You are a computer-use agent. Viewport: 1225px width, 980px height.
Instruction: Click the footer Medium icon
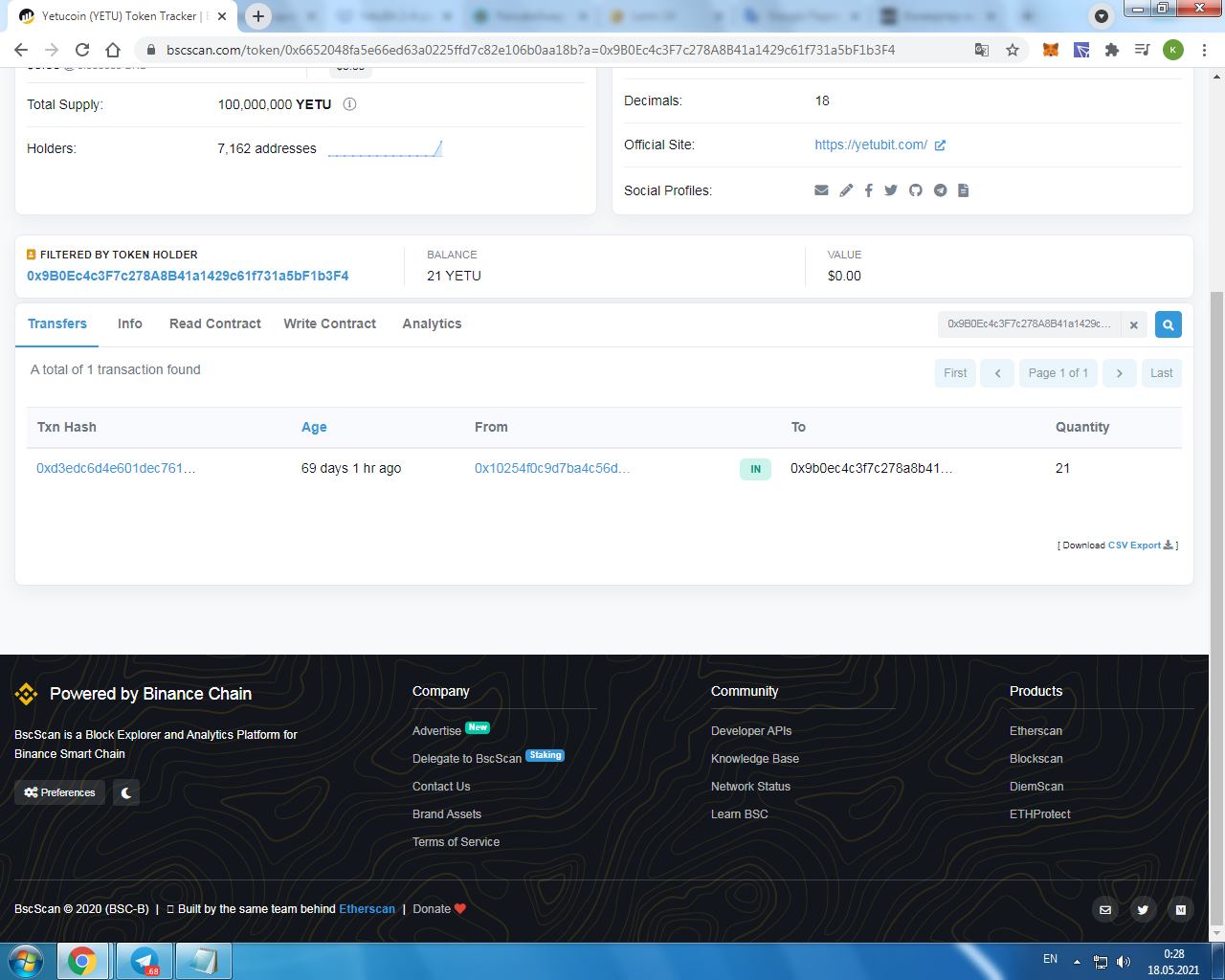[x=1181, y=910]
